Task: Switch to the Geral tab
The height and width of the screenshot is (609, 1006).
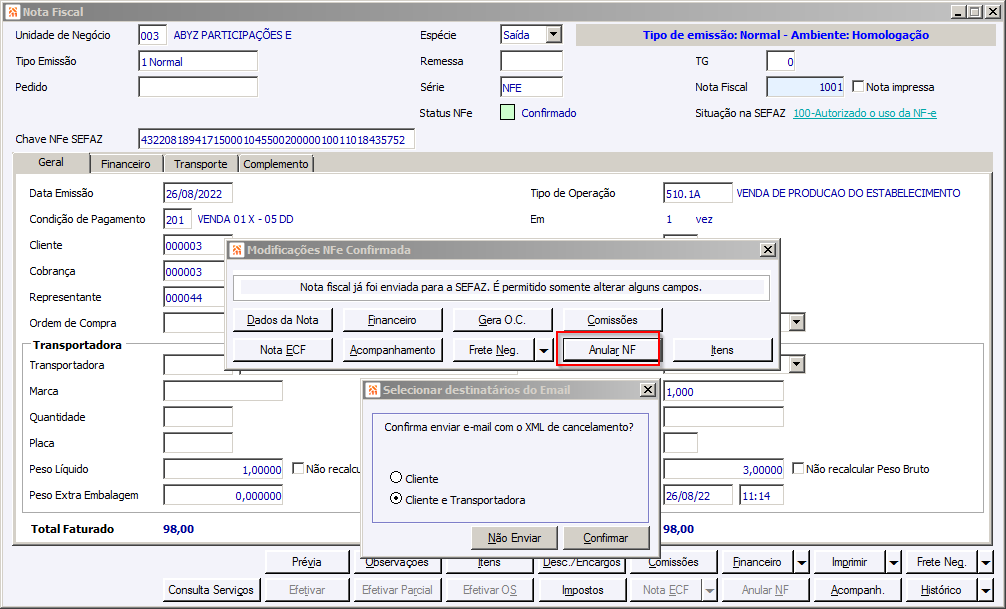Action: coord(51,162)
